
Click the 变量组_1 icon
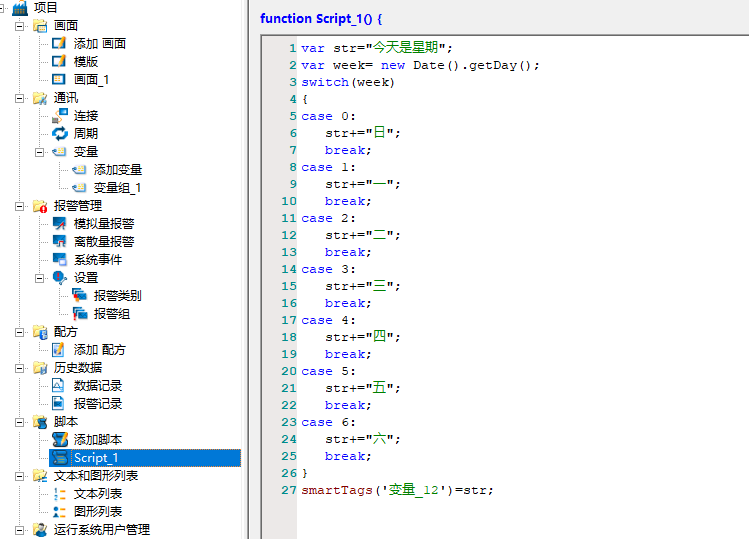point(79,188)
